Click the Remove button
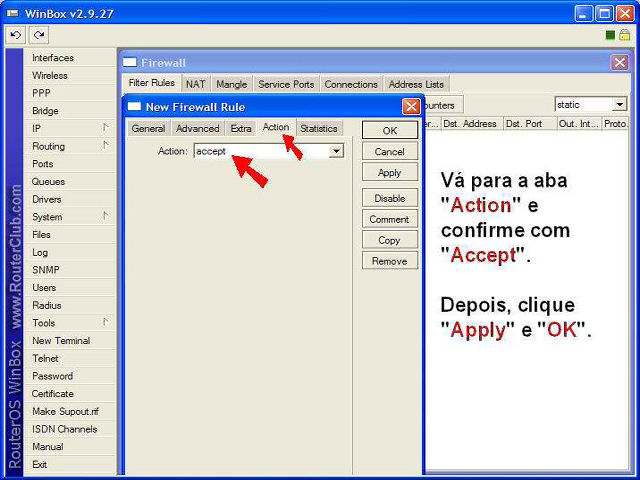This screenshot has height=480, width=640. pos(390,261)
